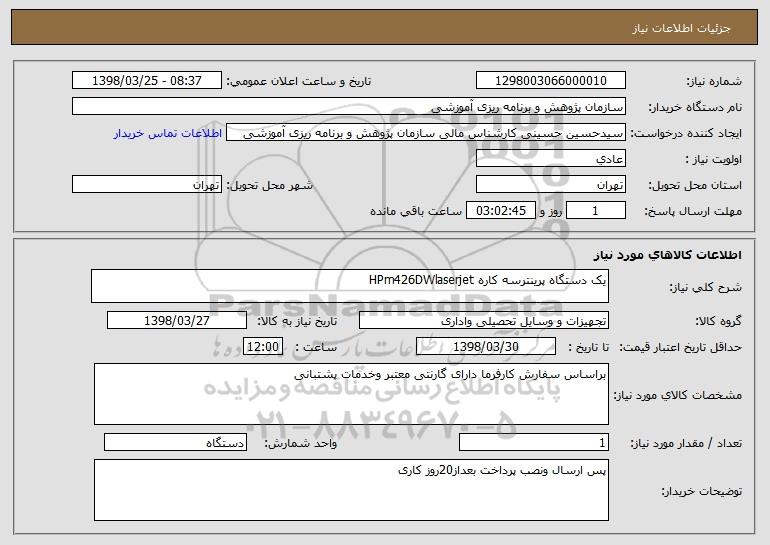Image resolution: width=770 pixels, height=545 pixels.
Task: Click the label توضیحات خریدار
Action: pyautogui.click(x=701, y=491)
